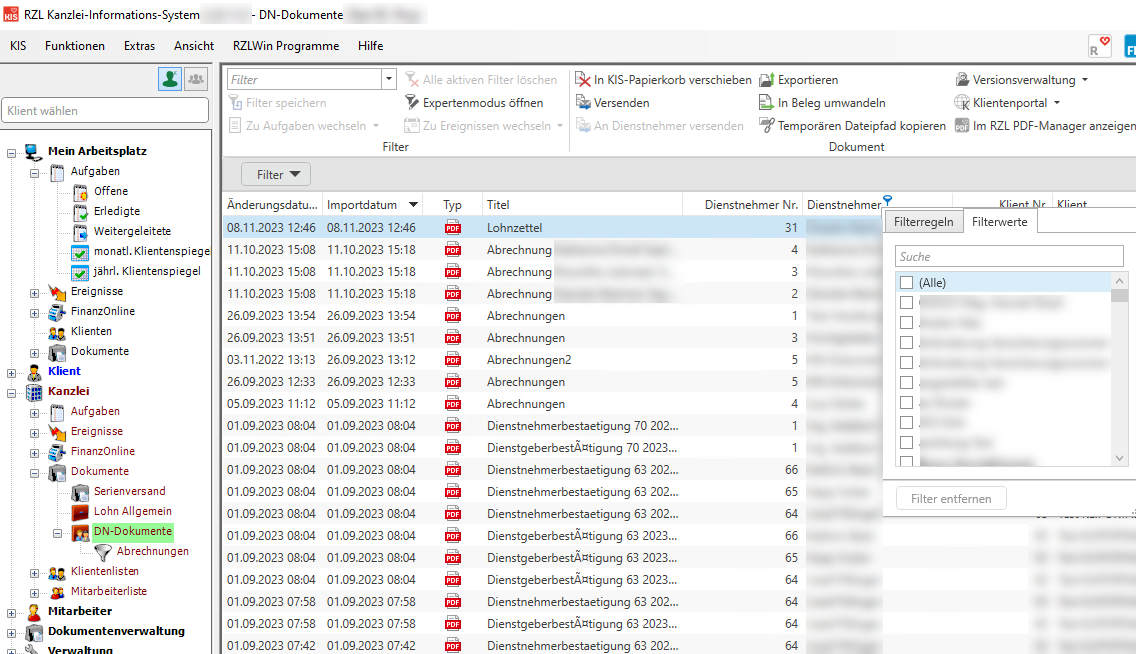Open PDF icon of the Lohnzettel row
This screenshot has height=654, width=1136.
pyautogui.click(x=453, y=228)
